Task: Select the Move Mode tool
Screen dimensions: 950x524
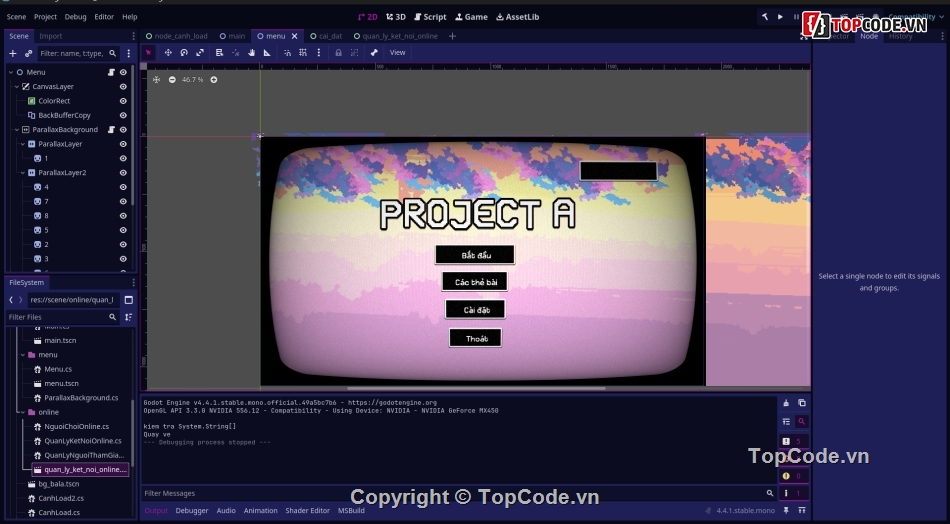Action: (168, 53)
